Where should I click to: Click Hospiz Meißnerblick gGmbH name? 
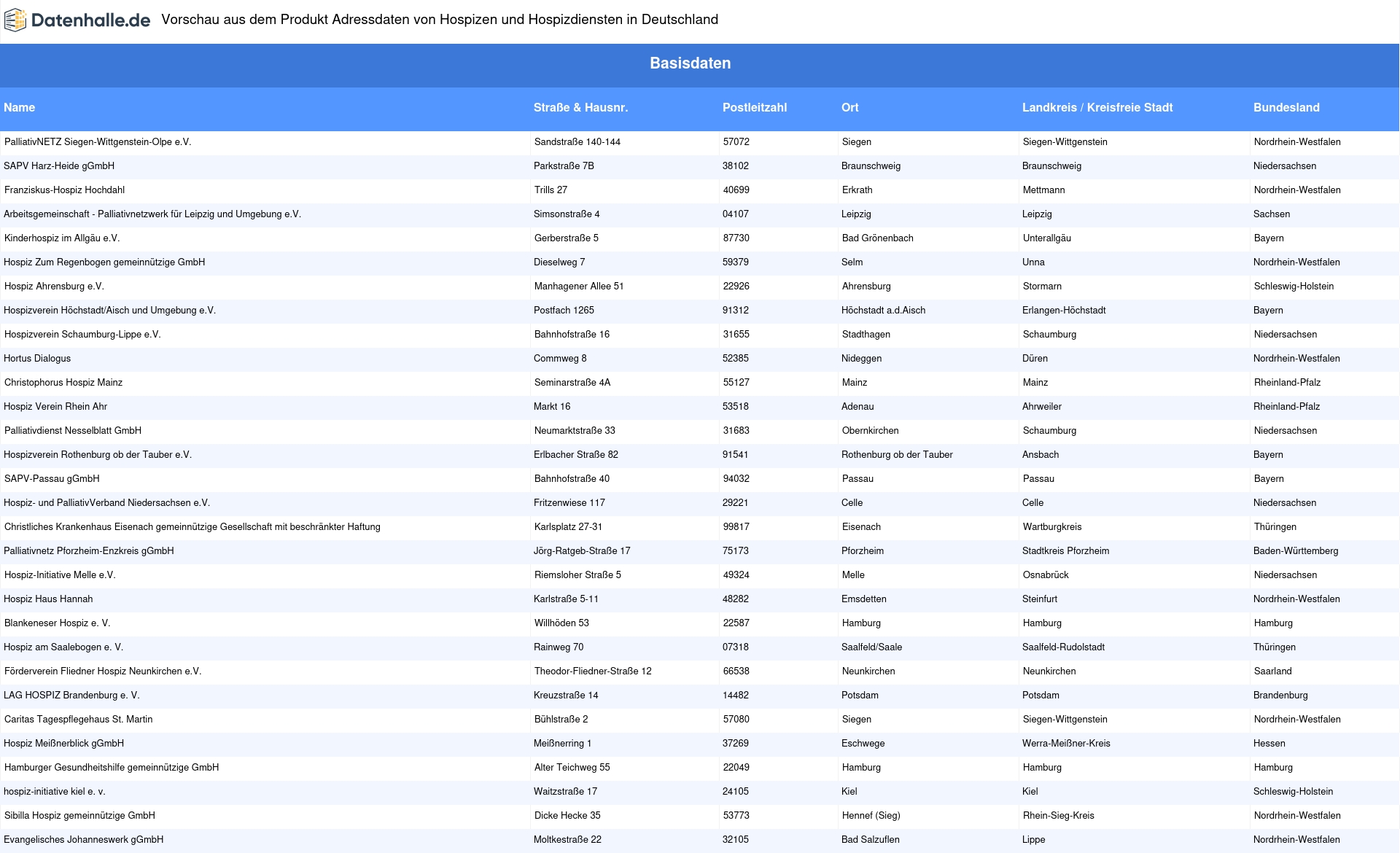tap(64, 744)
